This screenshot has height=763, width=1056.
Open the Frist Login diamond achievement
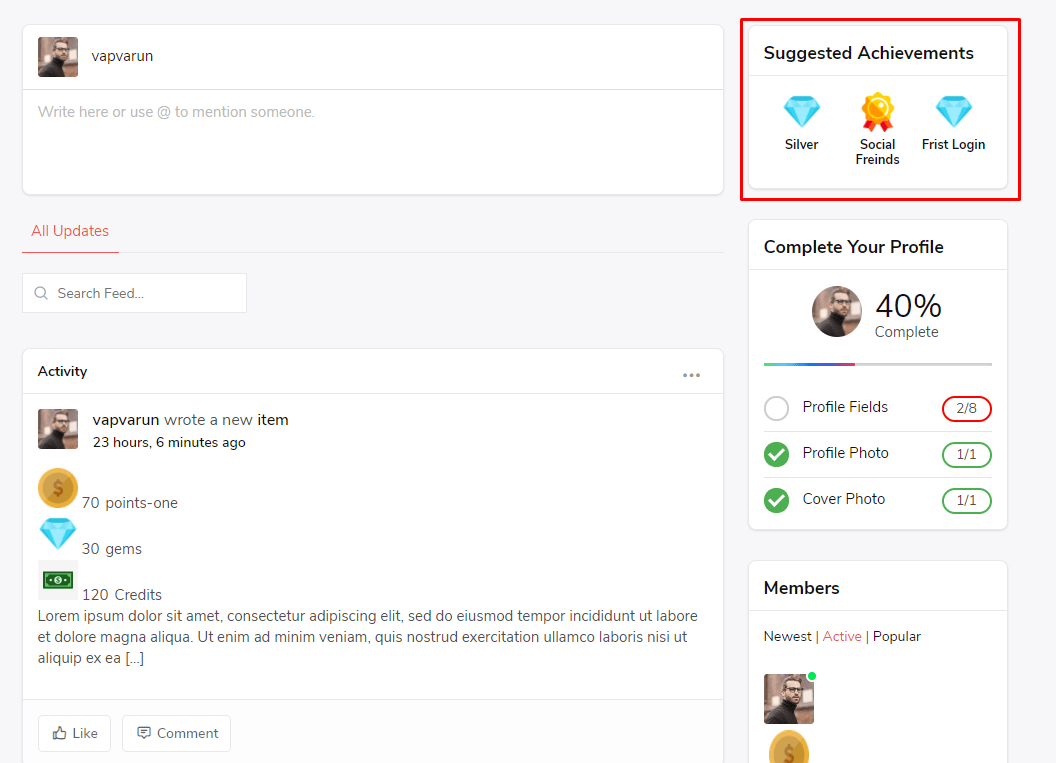click(953, 112)
